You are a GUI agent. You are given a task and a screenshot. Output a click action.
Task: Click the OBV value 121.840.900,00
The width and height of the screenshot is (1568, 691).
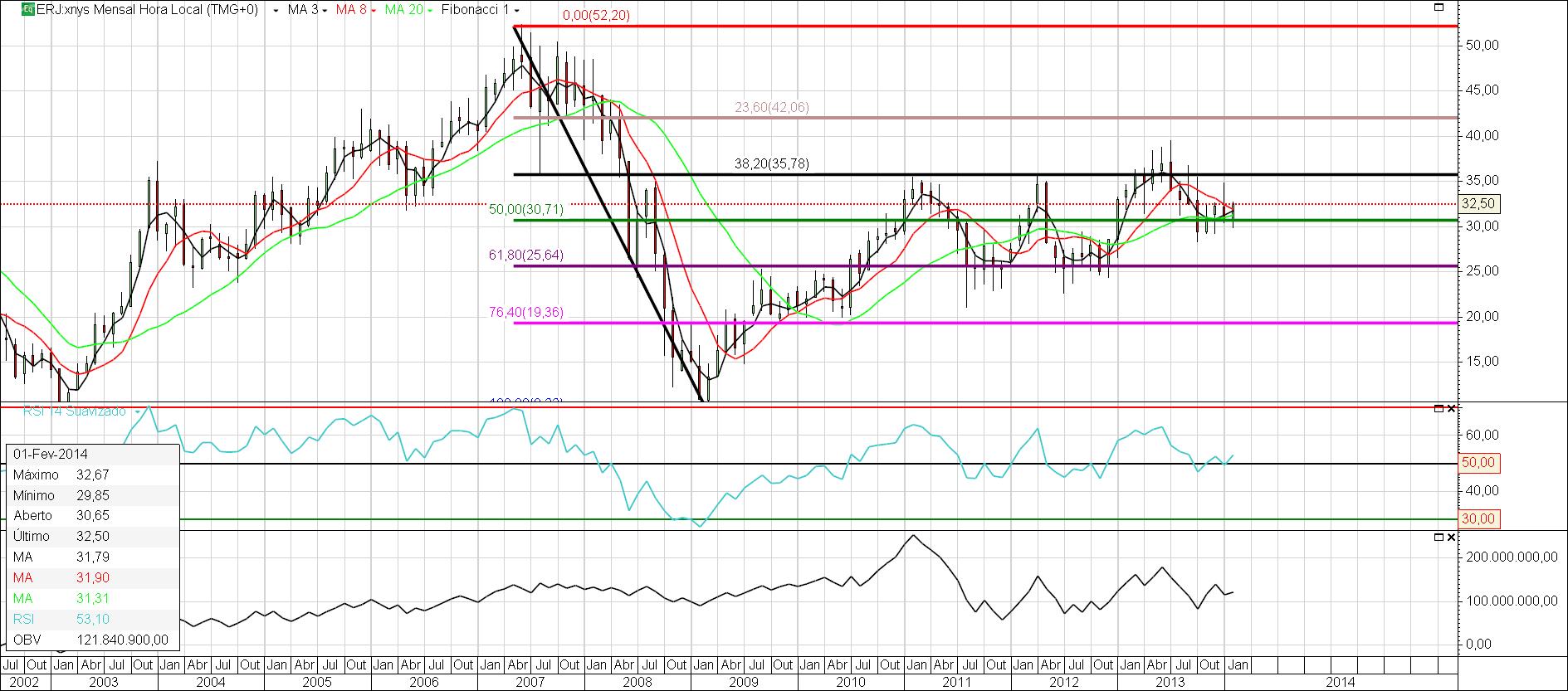point(123,640)
